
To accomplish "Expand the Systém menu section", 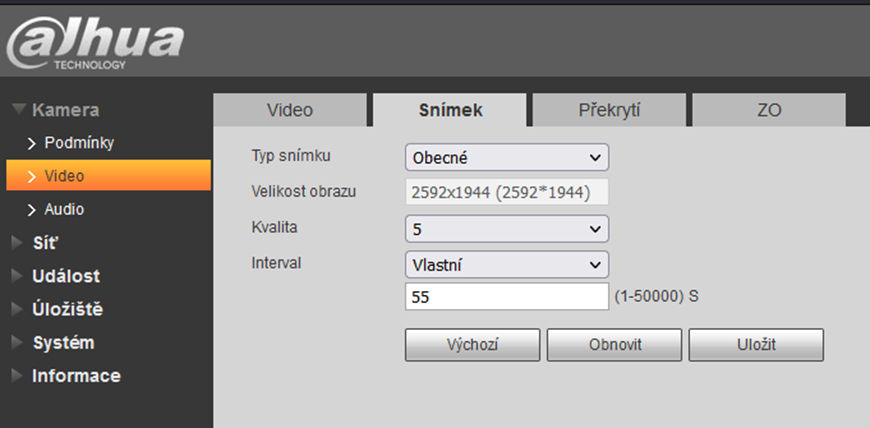I will click(x=63, y=343).
